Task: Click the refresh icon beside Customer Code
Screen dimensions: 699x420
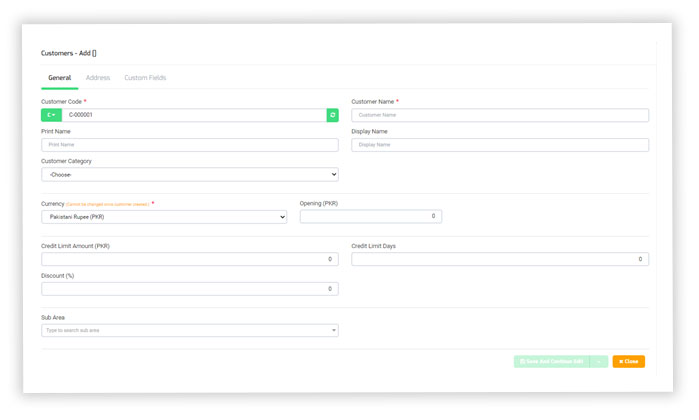Action: pyautogui.click(x=332, y=115)
